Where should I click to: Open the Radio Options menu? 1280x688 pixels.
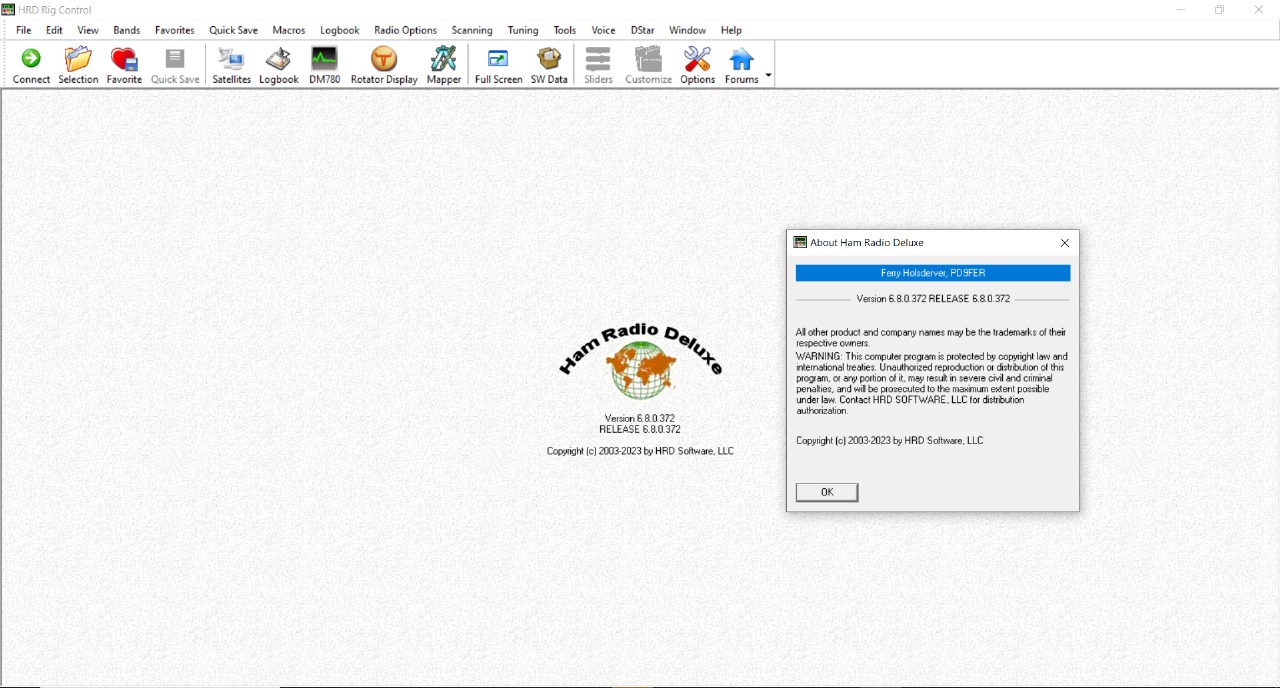[405, 30]
